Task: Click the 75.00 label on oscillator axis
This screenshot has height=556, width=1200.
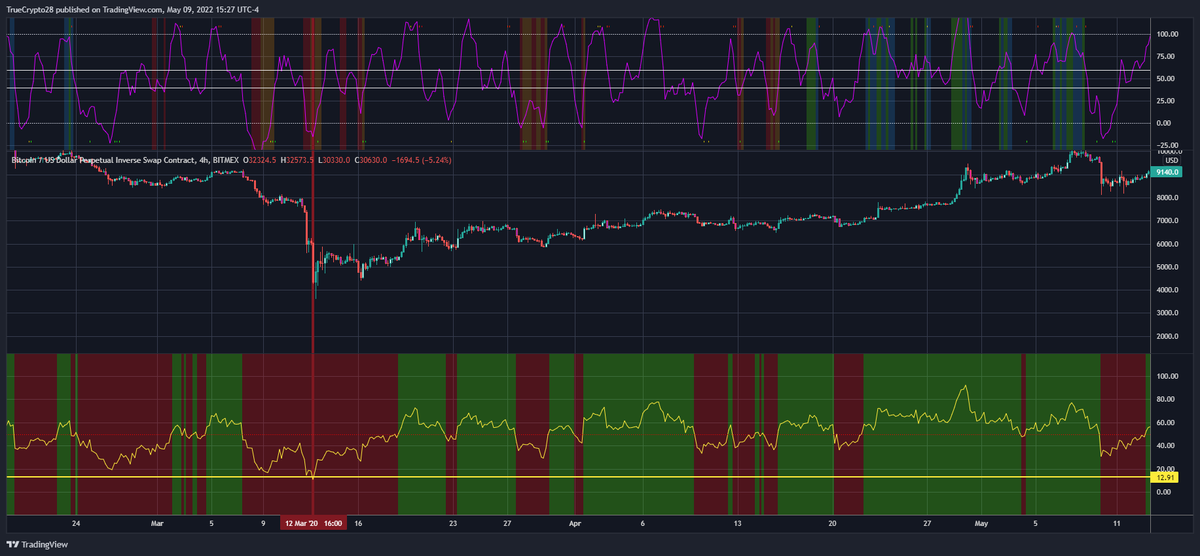Action: [x=1168, y=56]
